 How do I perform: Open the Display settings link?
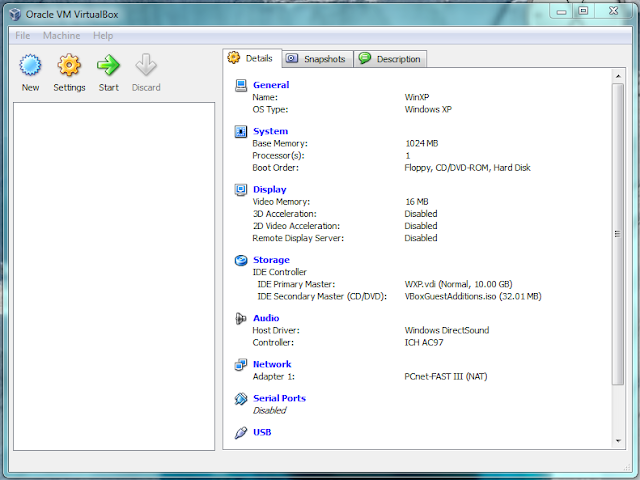tap(269, 189)
